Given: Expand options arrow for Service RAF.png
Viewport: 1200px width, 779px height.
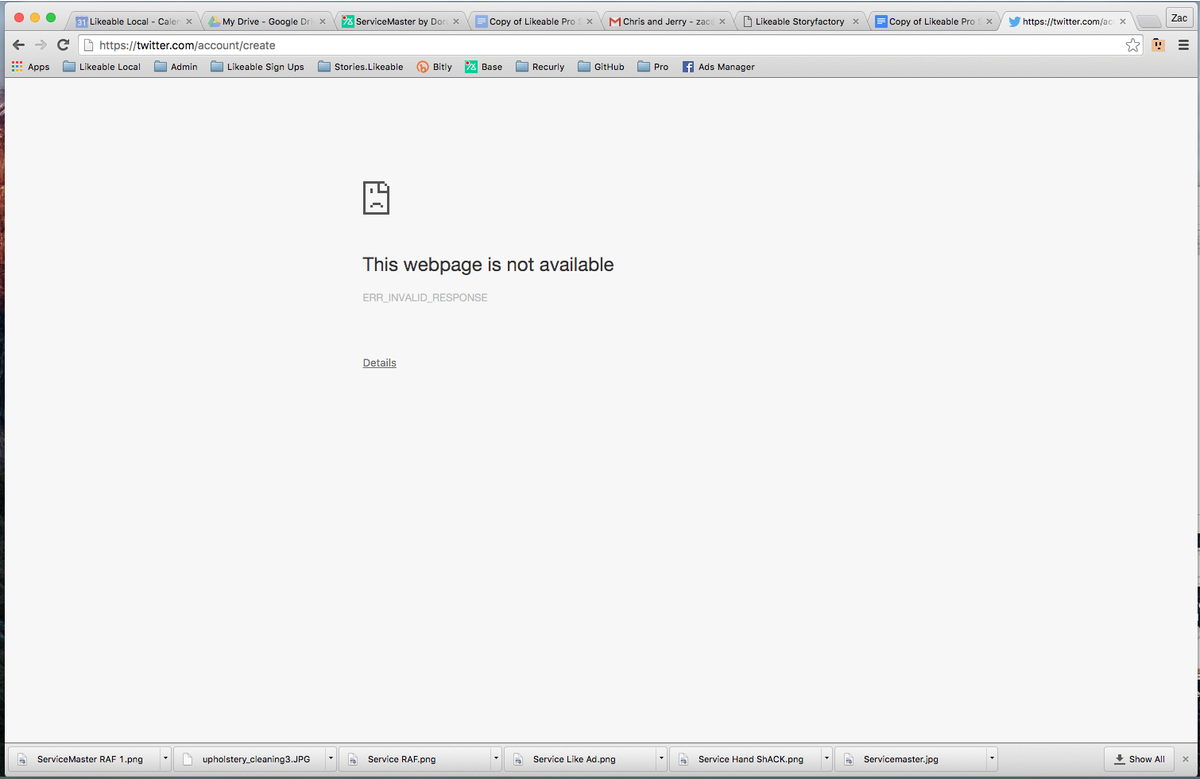Looking at the screenshot, I should 496,759.
